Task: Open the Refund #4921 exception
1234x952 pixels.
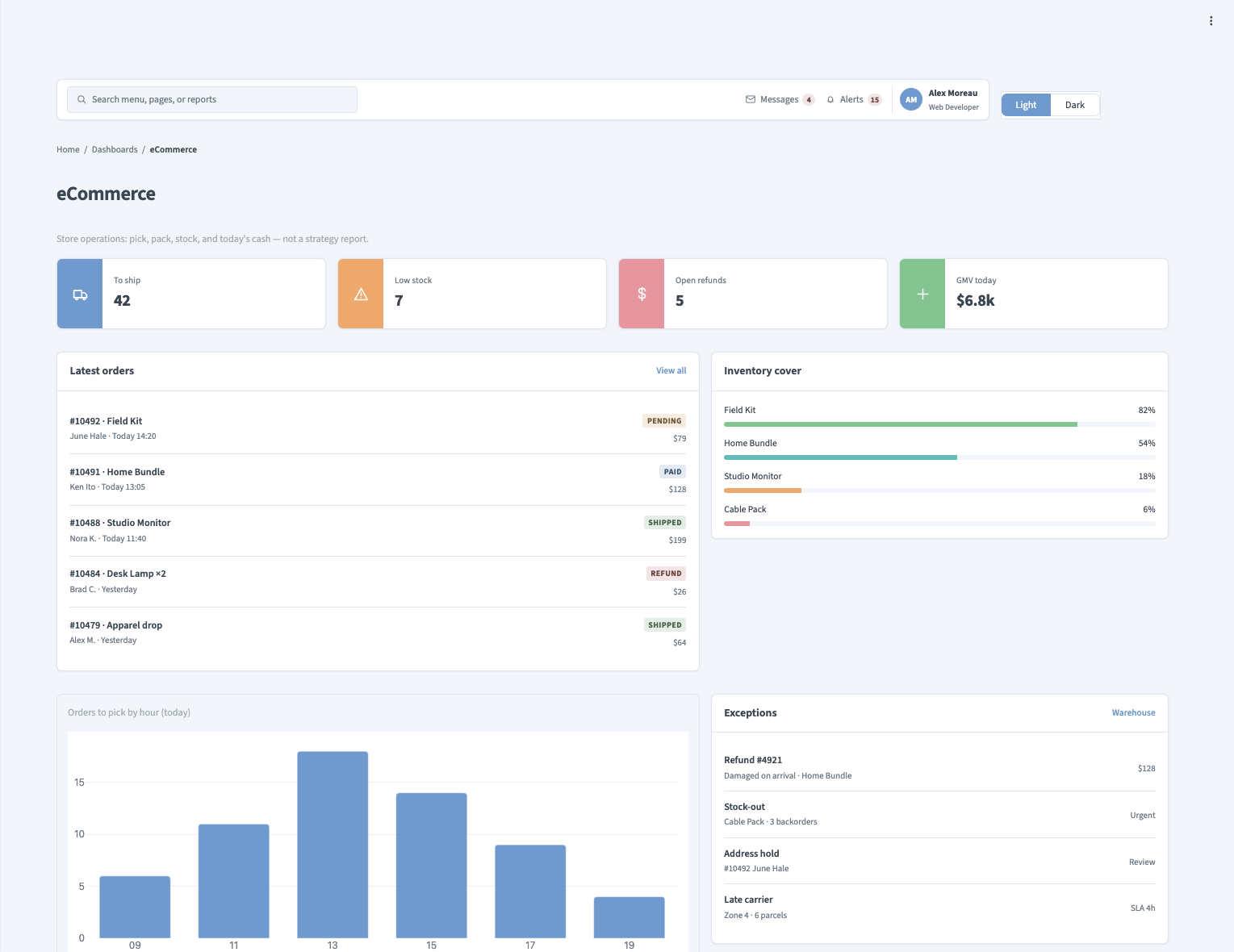Action: pos(939,768)
